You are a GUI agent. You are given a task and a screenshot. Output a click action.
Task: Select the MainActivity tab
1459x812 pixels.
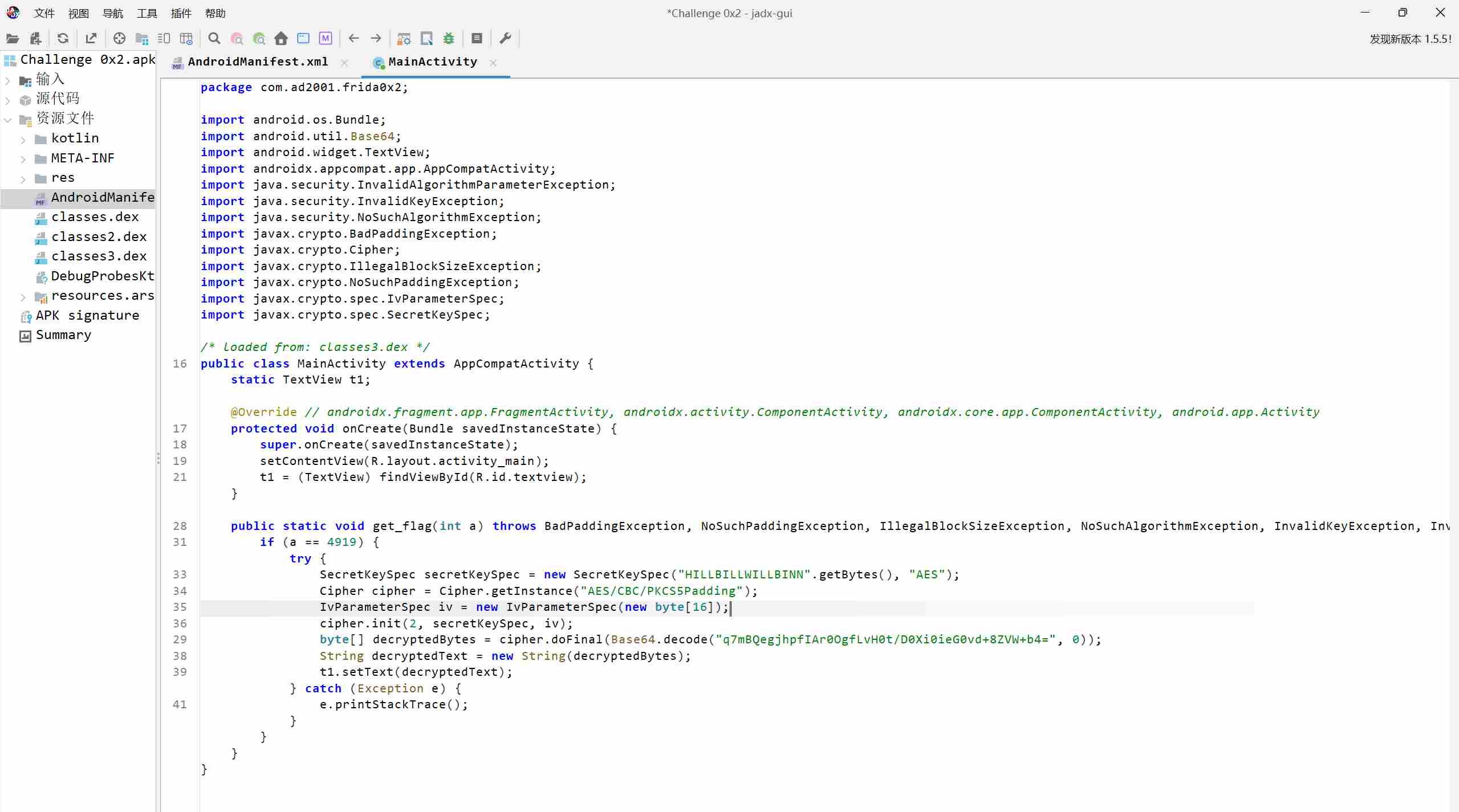pyautogui.click(x=433, y=62)
